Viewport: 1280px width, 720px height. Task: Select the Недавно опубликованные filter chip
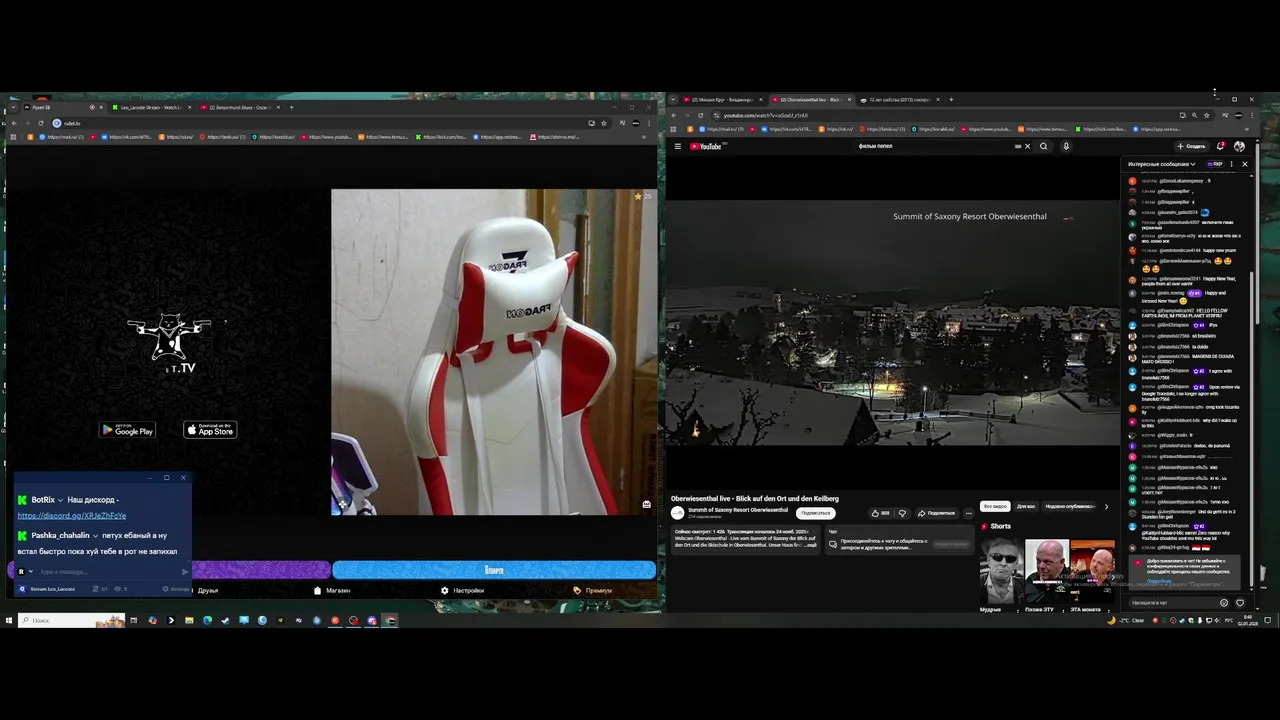tap(1069, 506)
